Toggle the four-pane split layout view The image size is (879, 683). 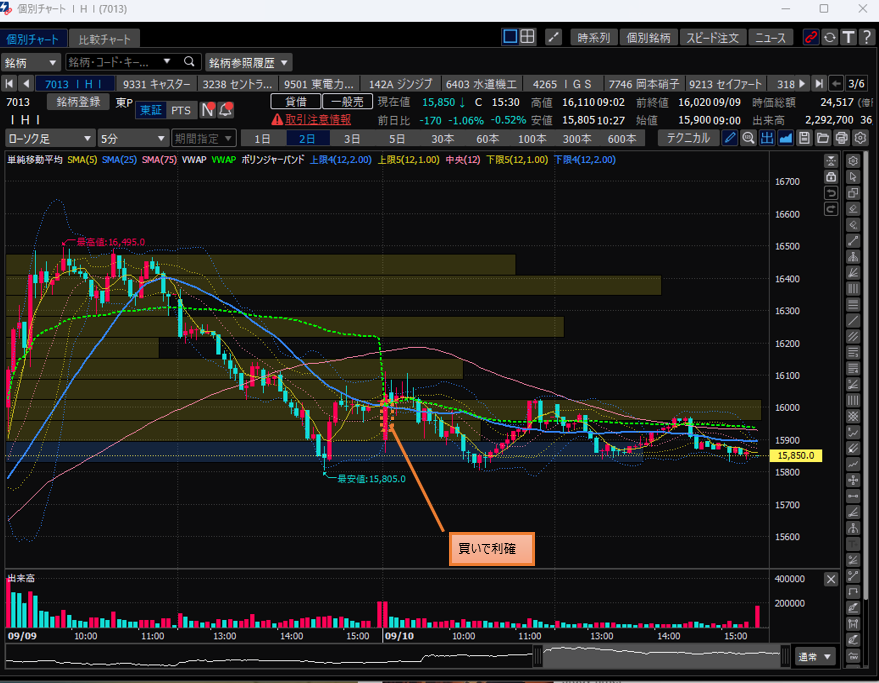pyautogui.click(x=528, y=37)
